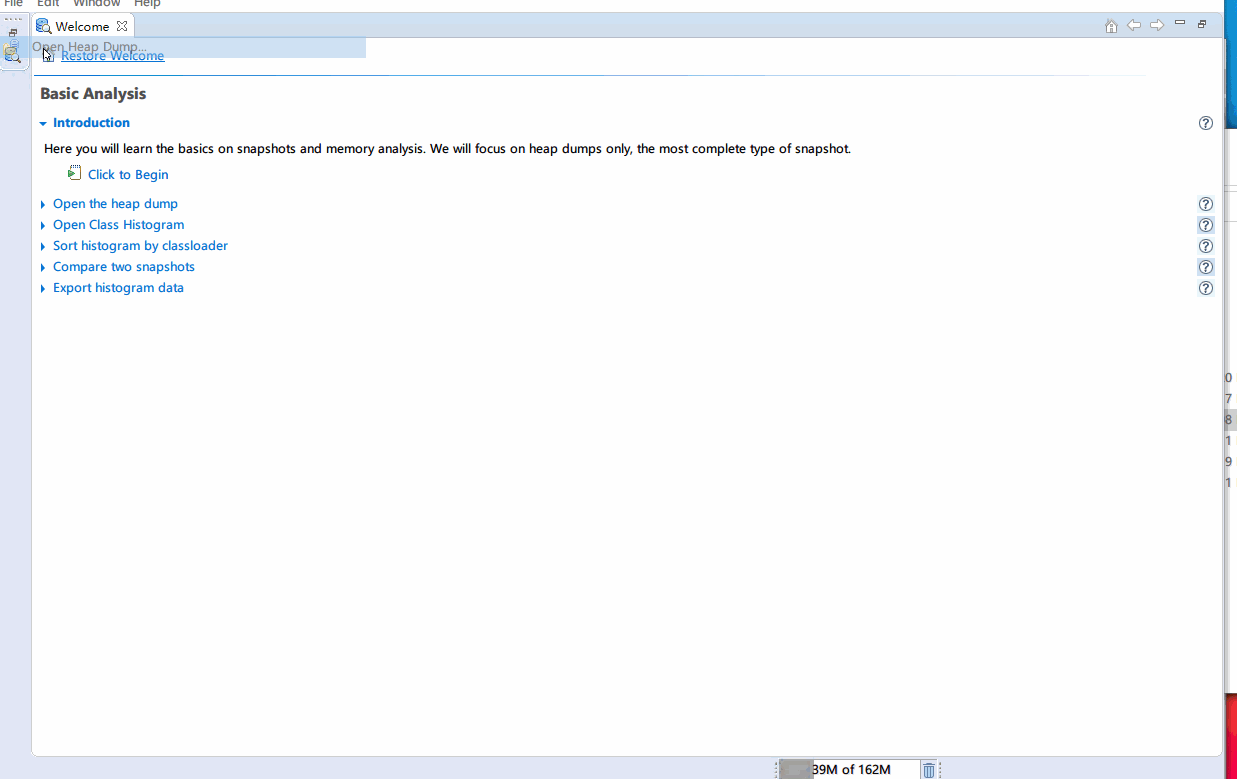Image resolution: width=1237 pixels, height=779 pixels.
Task: Open the Help menu
Action: click(147, 4)
